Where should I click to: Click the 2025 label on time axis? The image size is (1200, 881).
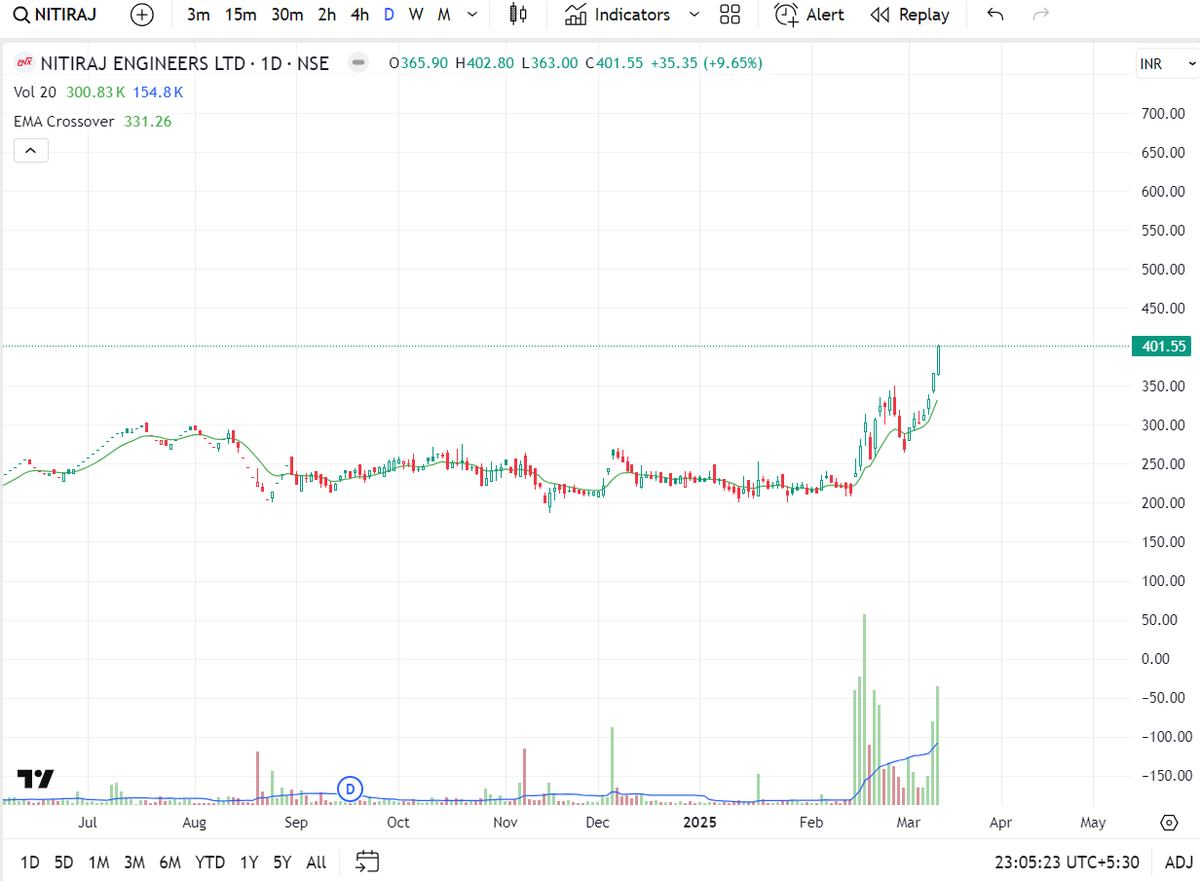(700, 823)
